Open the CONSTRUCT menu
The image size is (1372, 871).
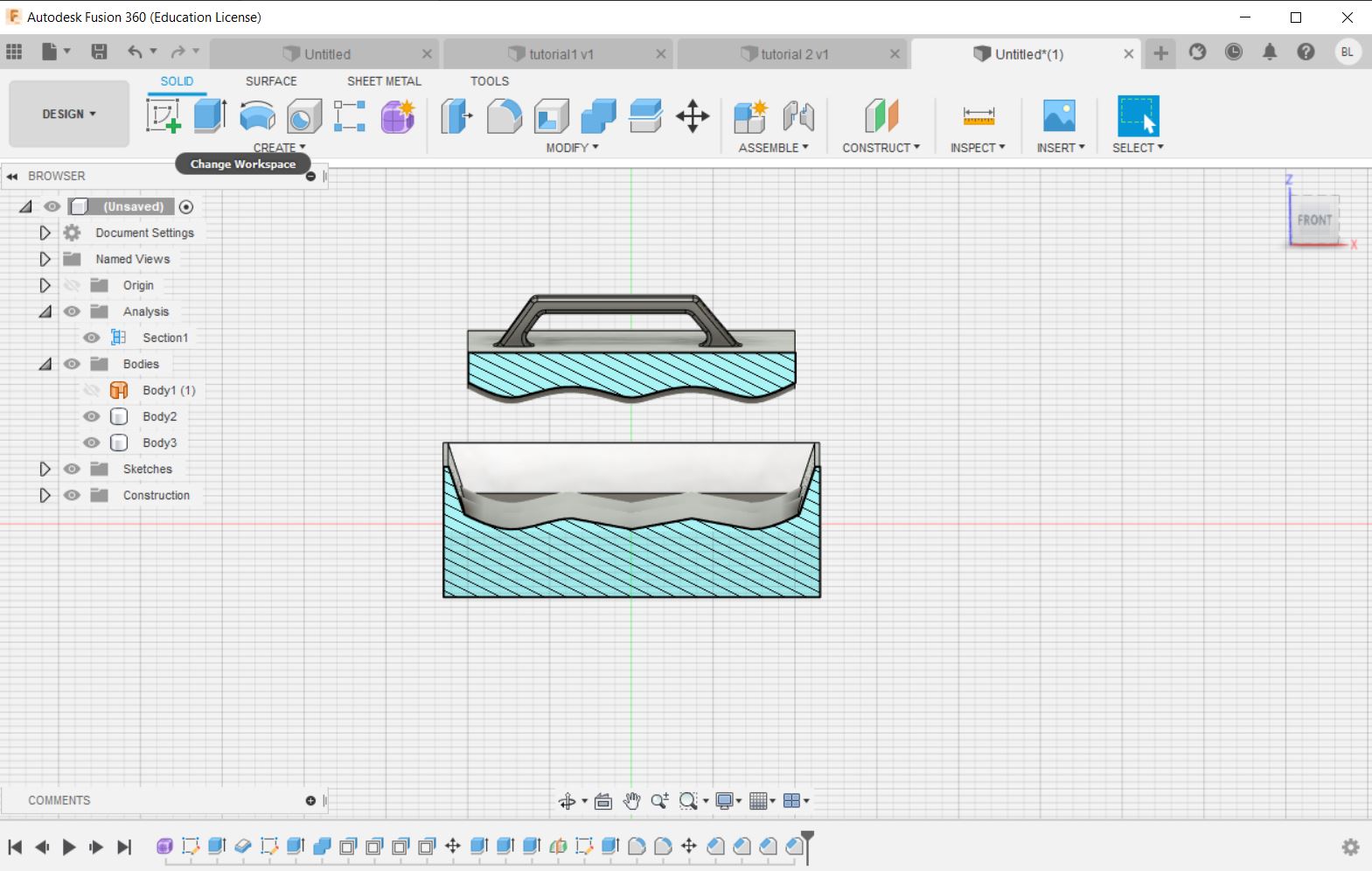(x=881, y=148)
